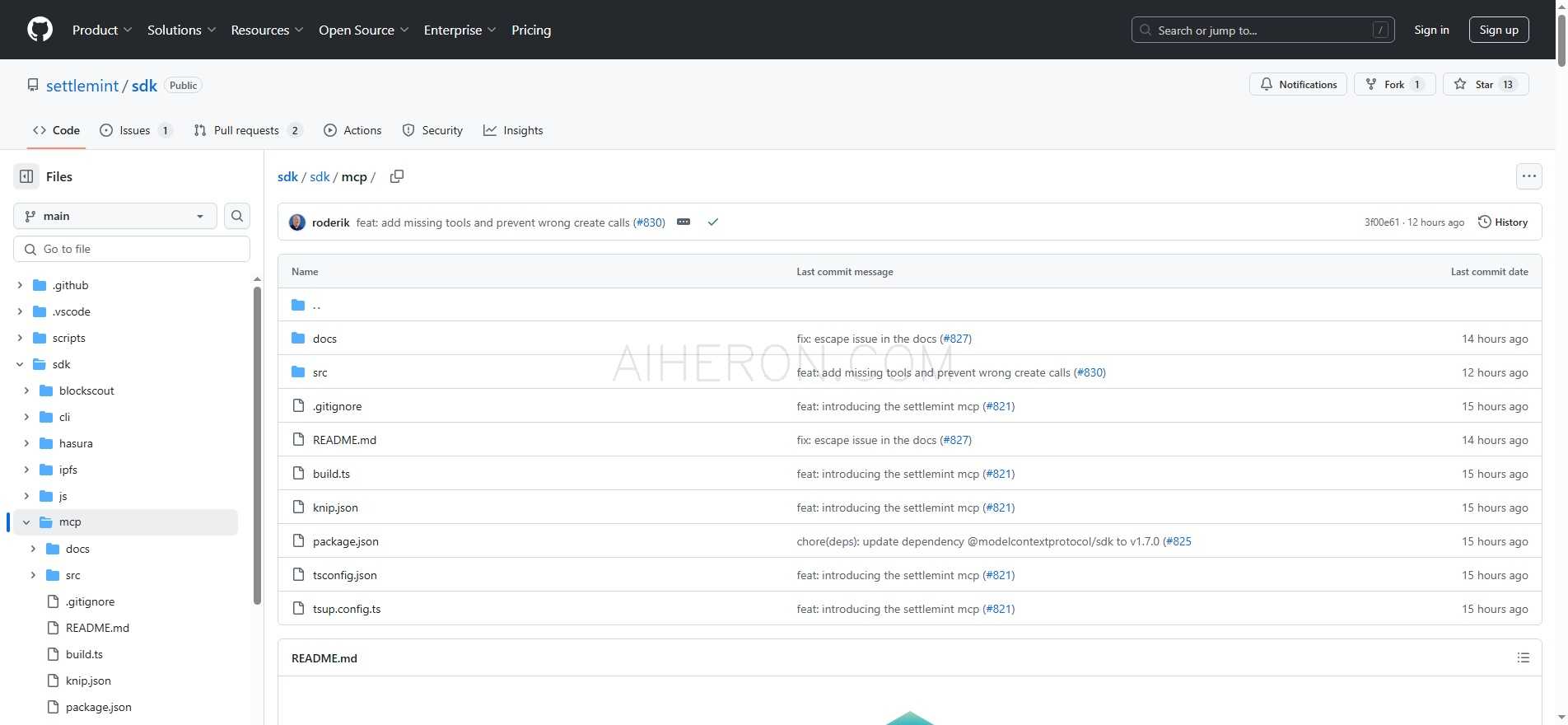Click the src folder icon in file table

coord(298,372)
